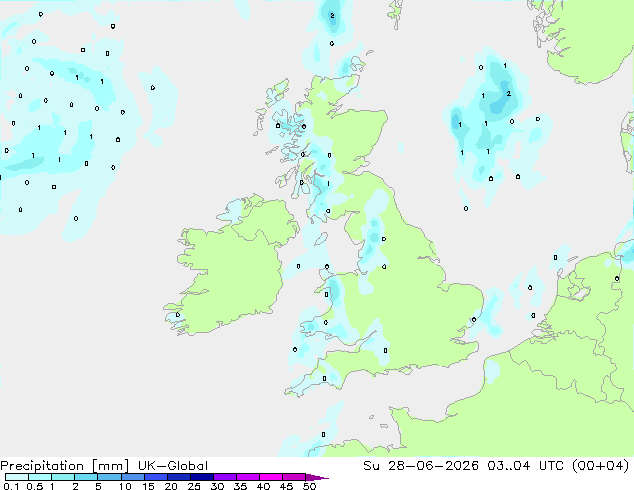Click the '0.1' legend scale label

[x=11, y=486]
